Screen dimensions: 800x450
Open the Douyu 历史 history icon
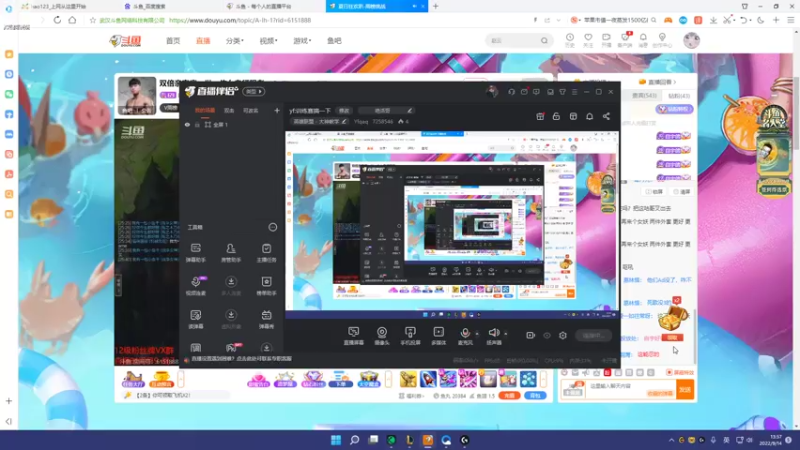click(x=570, y=40)
